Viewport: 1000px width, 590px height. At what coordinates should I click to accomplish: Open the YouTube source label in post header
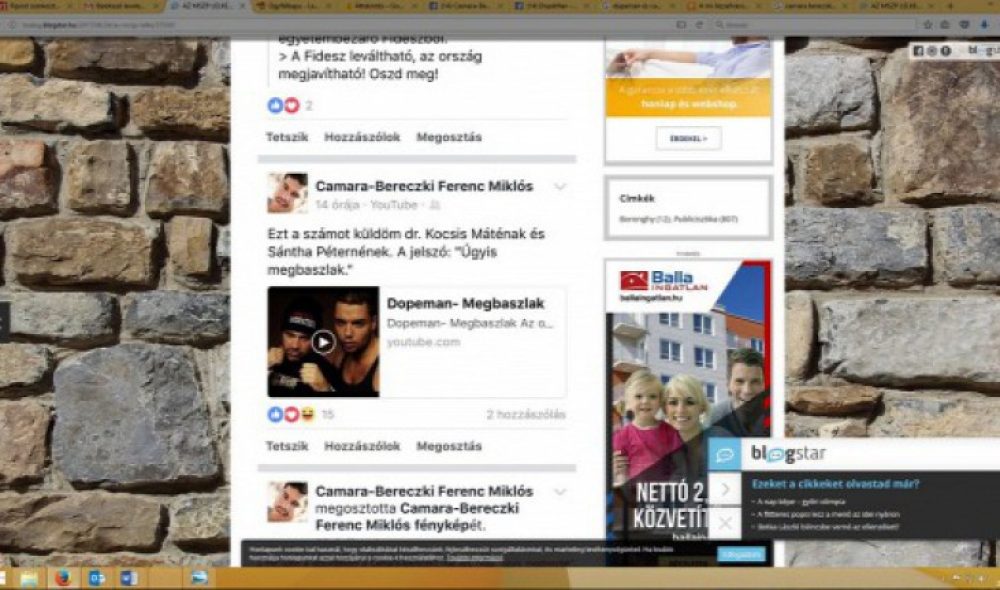pyautogui.click(x=393, y=205)
